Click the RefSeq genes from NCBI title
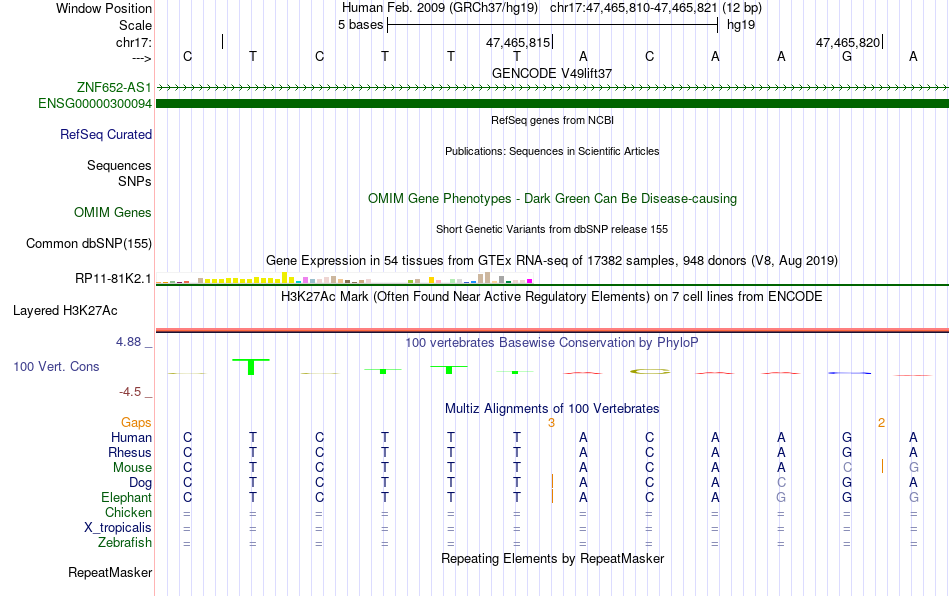Viewport: 950px width, 596px height. click(x=553, y=120)
